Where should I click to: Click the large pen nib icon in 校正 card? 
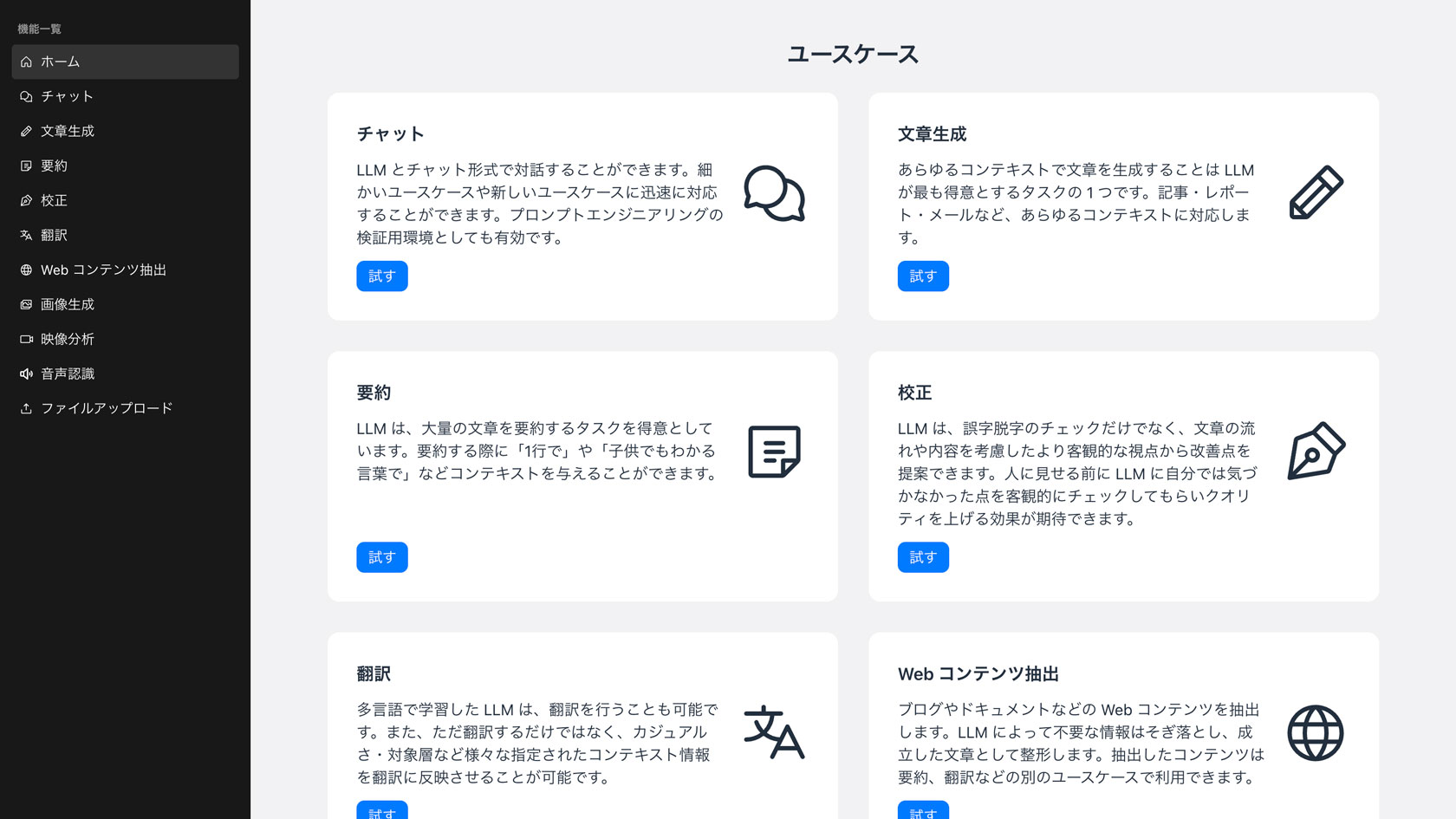[1316, 451]
